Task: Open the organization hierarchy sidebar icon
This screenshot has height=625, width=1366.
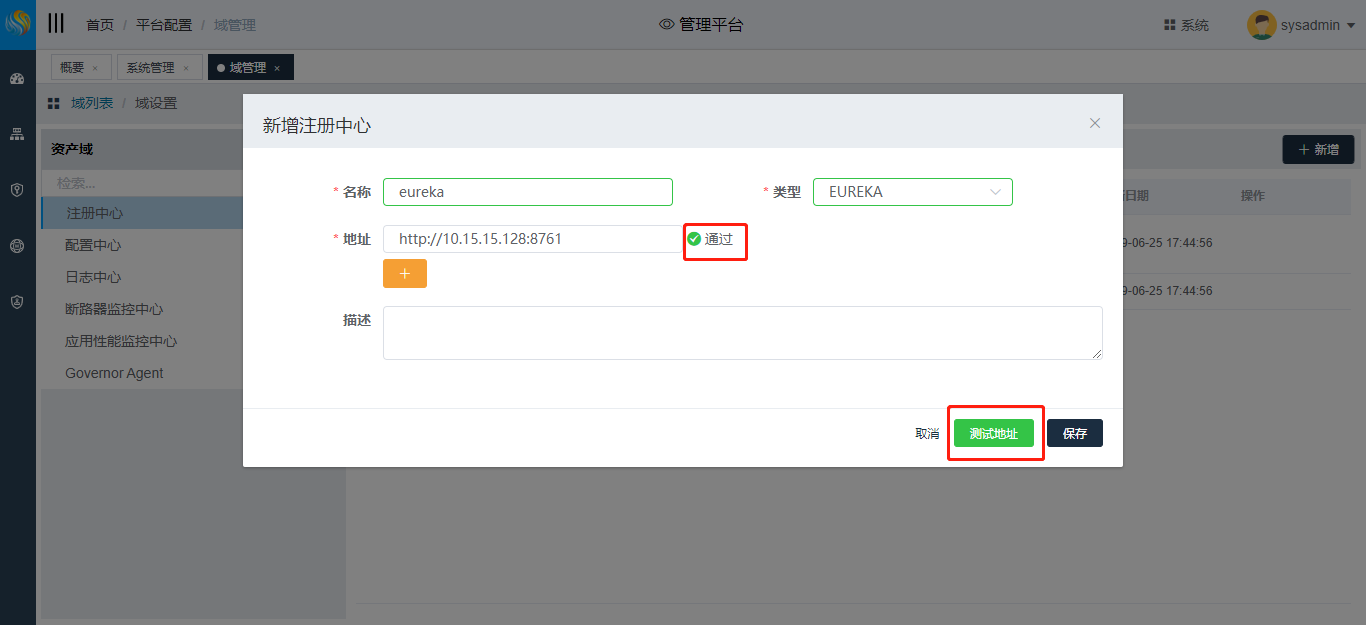Action: pos(17,134)
